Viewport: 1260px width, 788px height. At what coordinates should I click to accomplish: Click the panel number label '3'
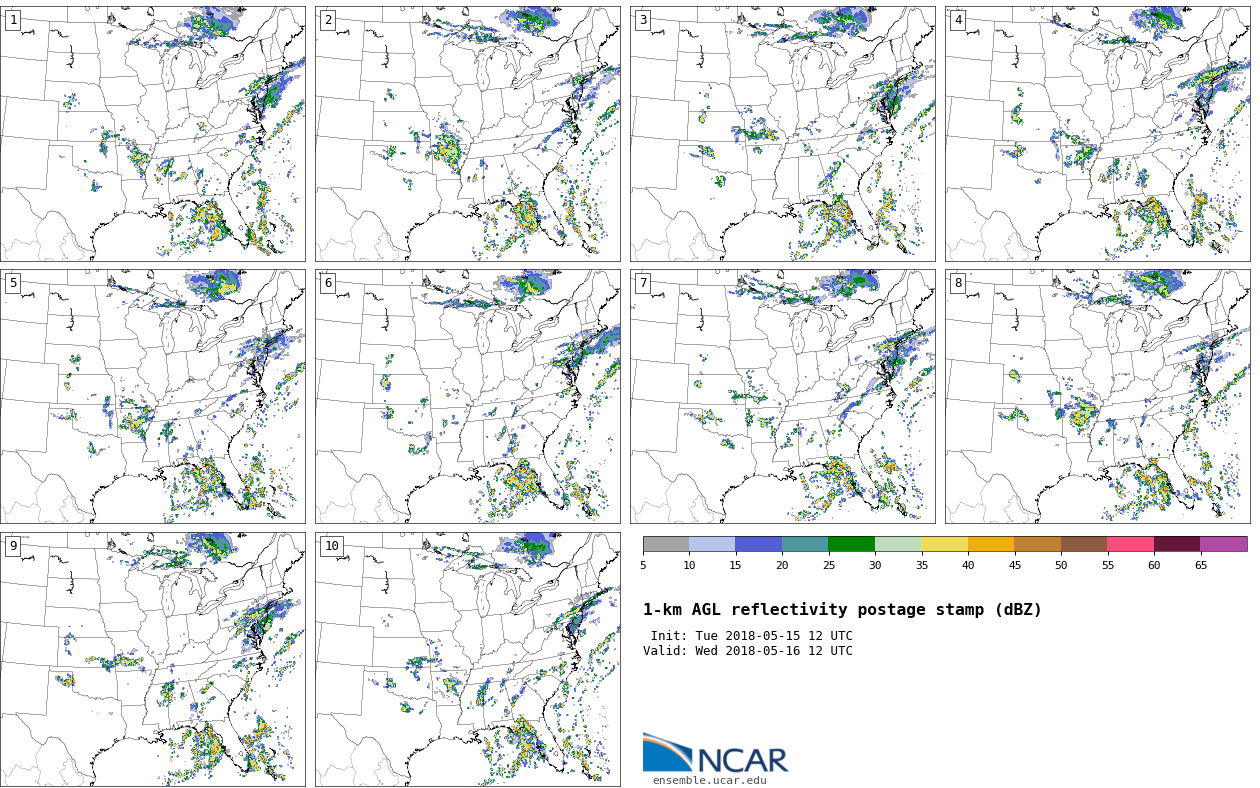click(x=643, y=20)
